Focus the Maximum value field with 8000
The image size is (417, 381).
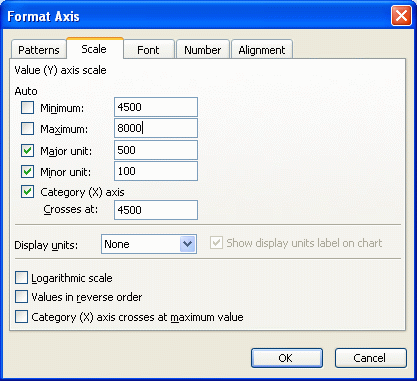pyautogui.click(x=156, y=128)
